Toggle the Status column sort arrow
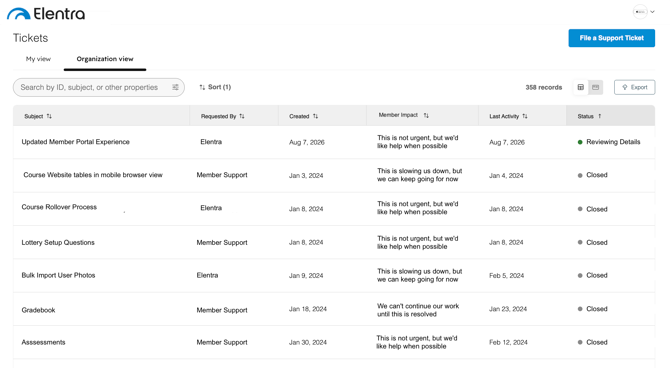Viewport: 670px width, 368px height. click(599, 116)
